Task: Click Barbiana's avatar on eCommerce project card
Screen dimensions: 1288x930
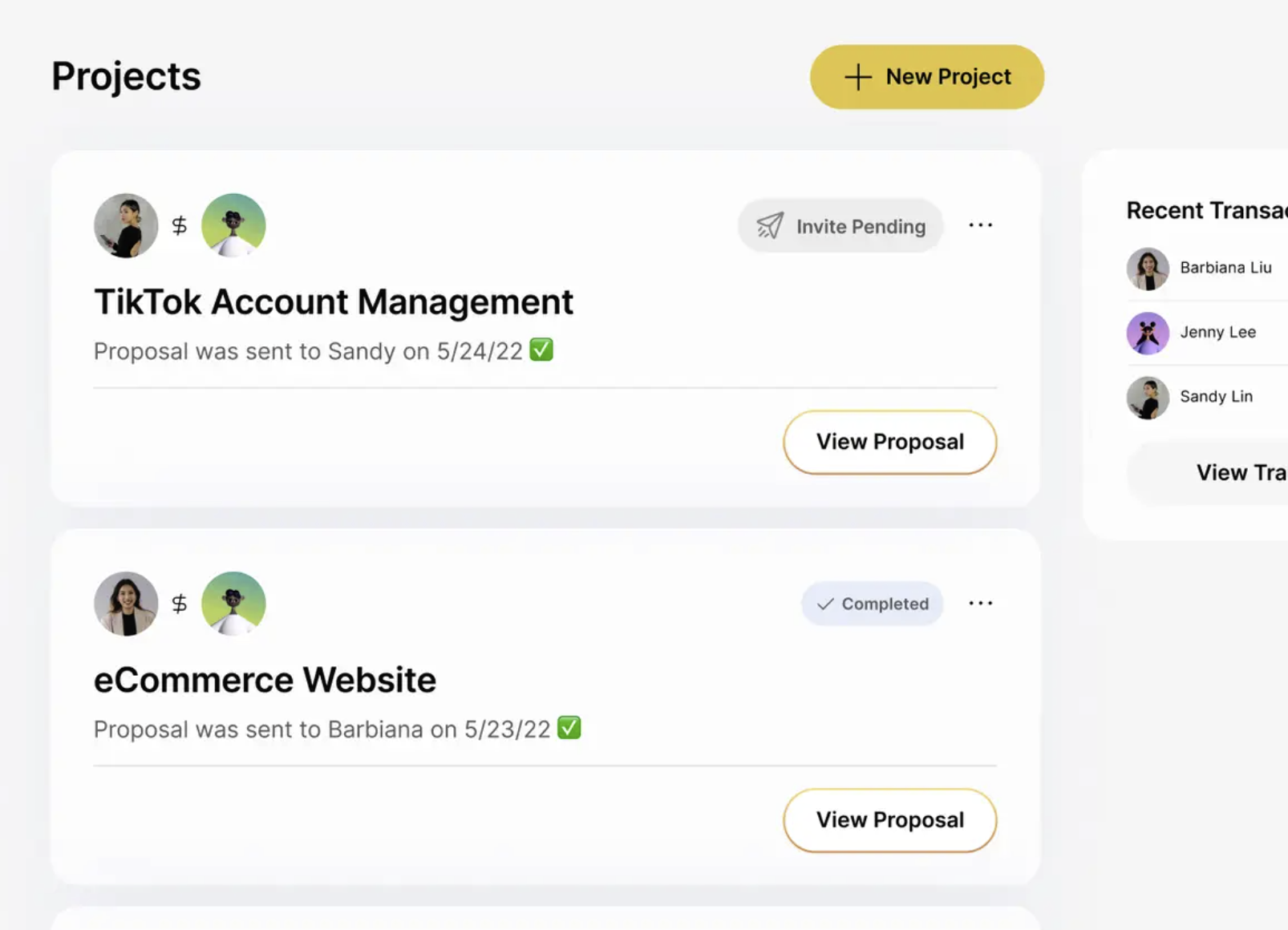Action: point(126,604)
